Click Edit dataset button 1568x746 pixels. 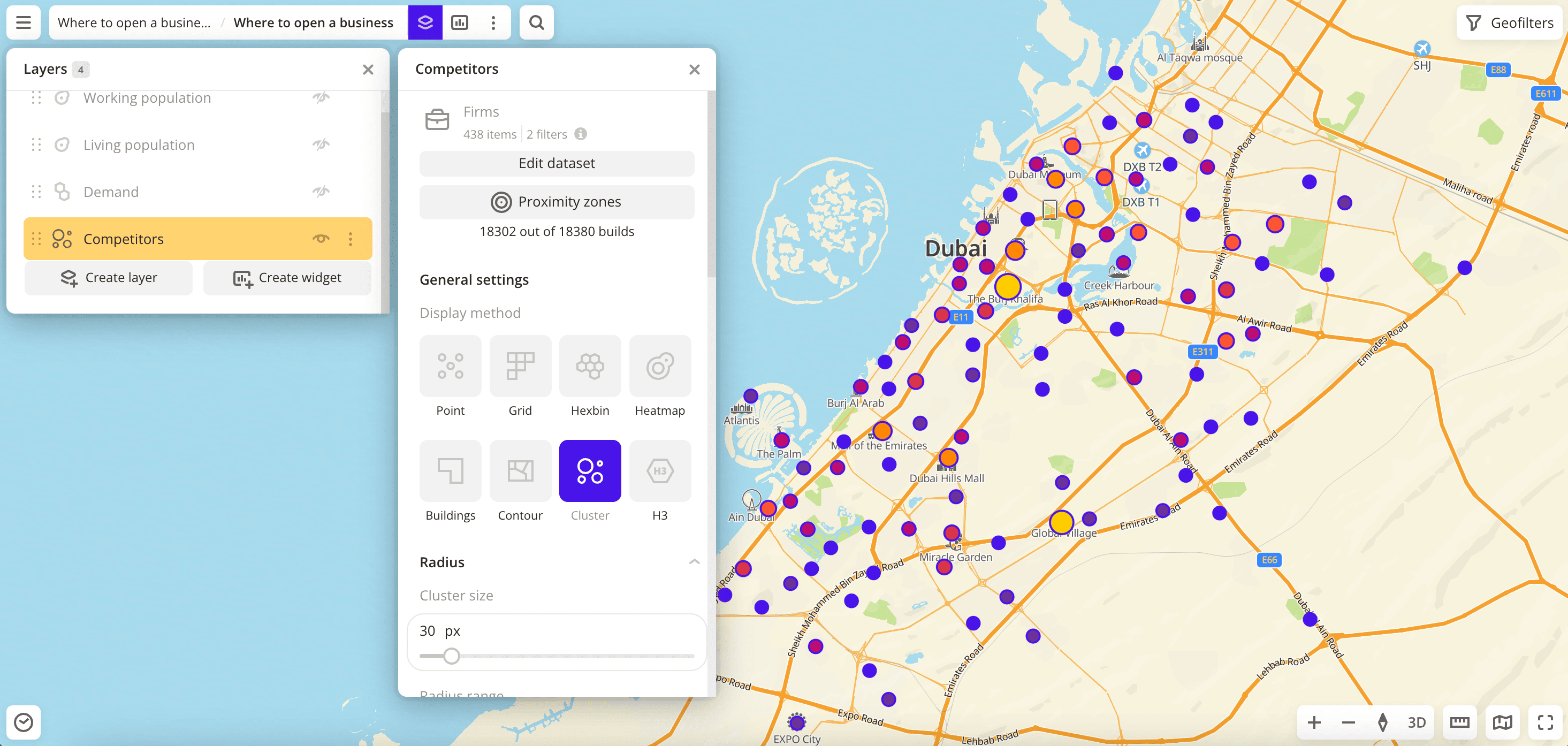(557, 163)
